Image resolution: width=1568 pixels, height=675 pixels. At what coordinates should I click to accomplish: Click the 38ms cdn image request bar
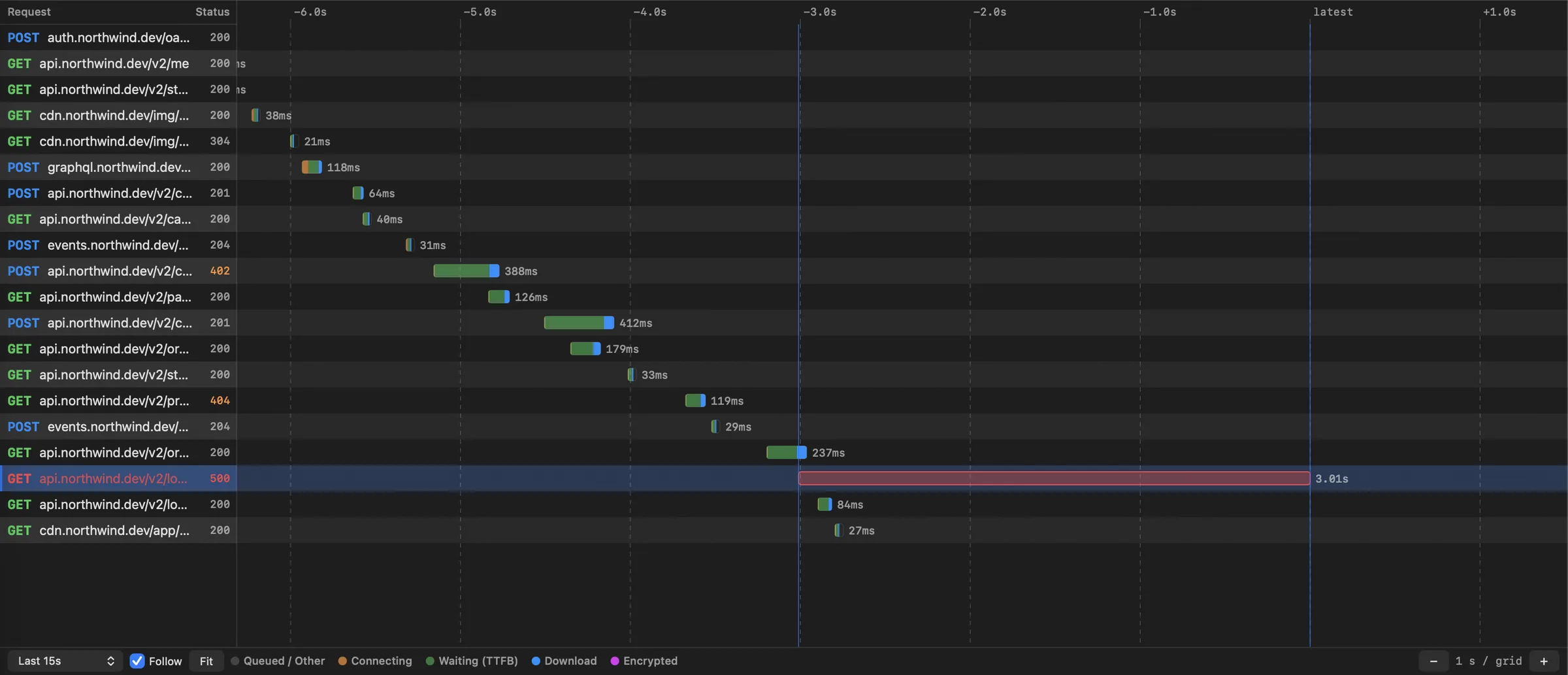(x=255, y=115)
